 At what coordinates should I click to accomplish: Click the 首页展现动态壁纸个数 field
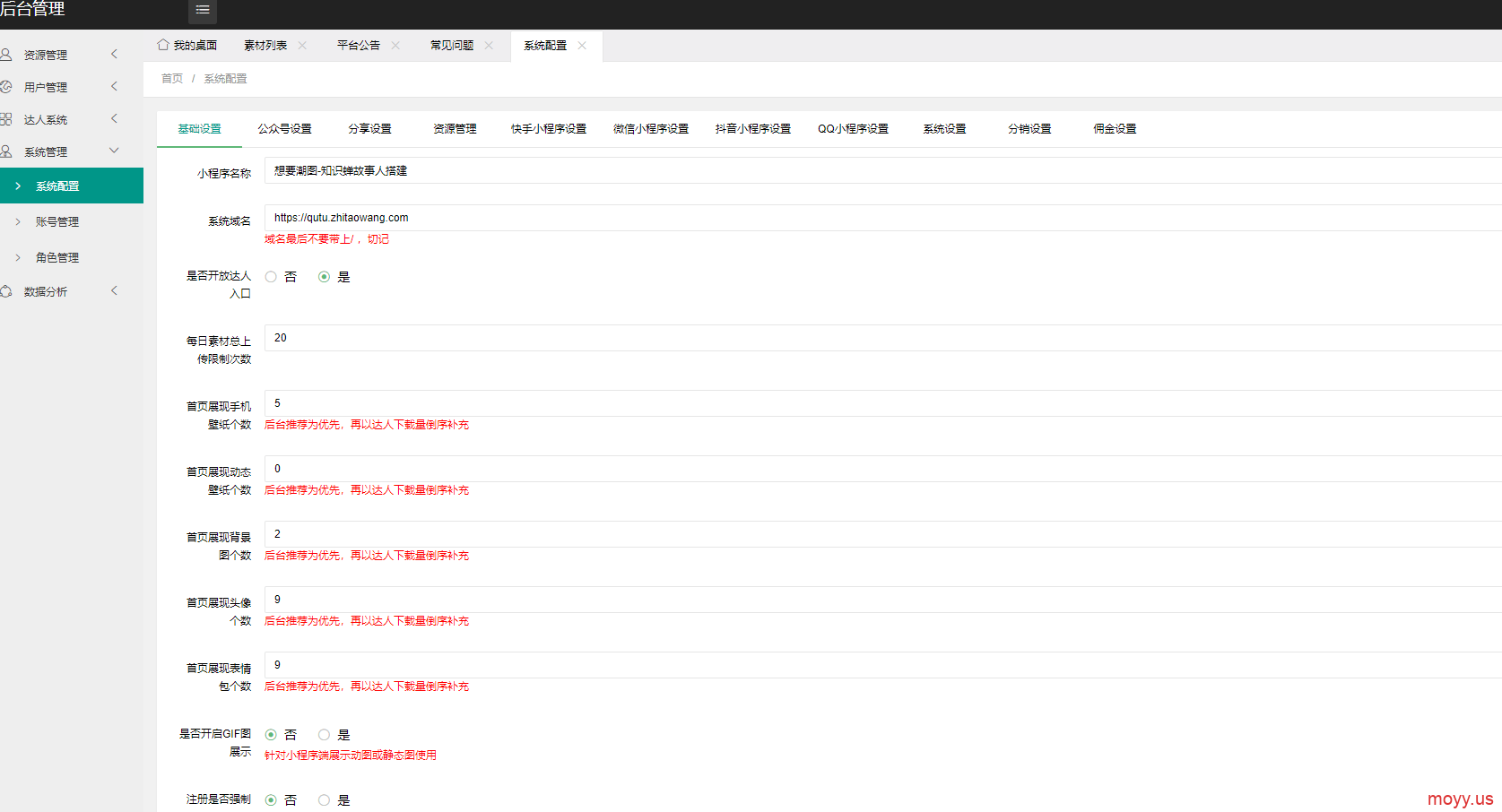coord(883,469)
